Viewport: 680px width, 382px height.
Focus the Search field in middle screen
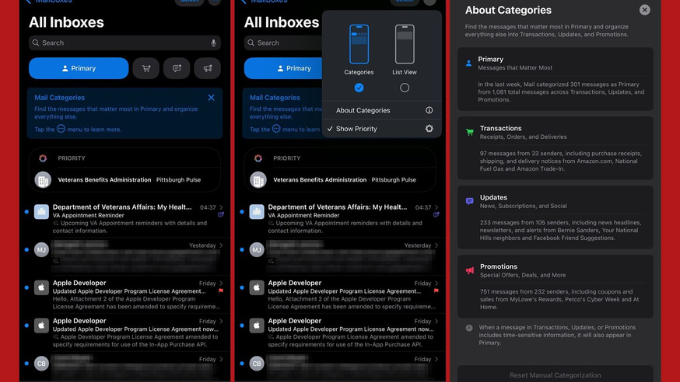coord(283,43)
